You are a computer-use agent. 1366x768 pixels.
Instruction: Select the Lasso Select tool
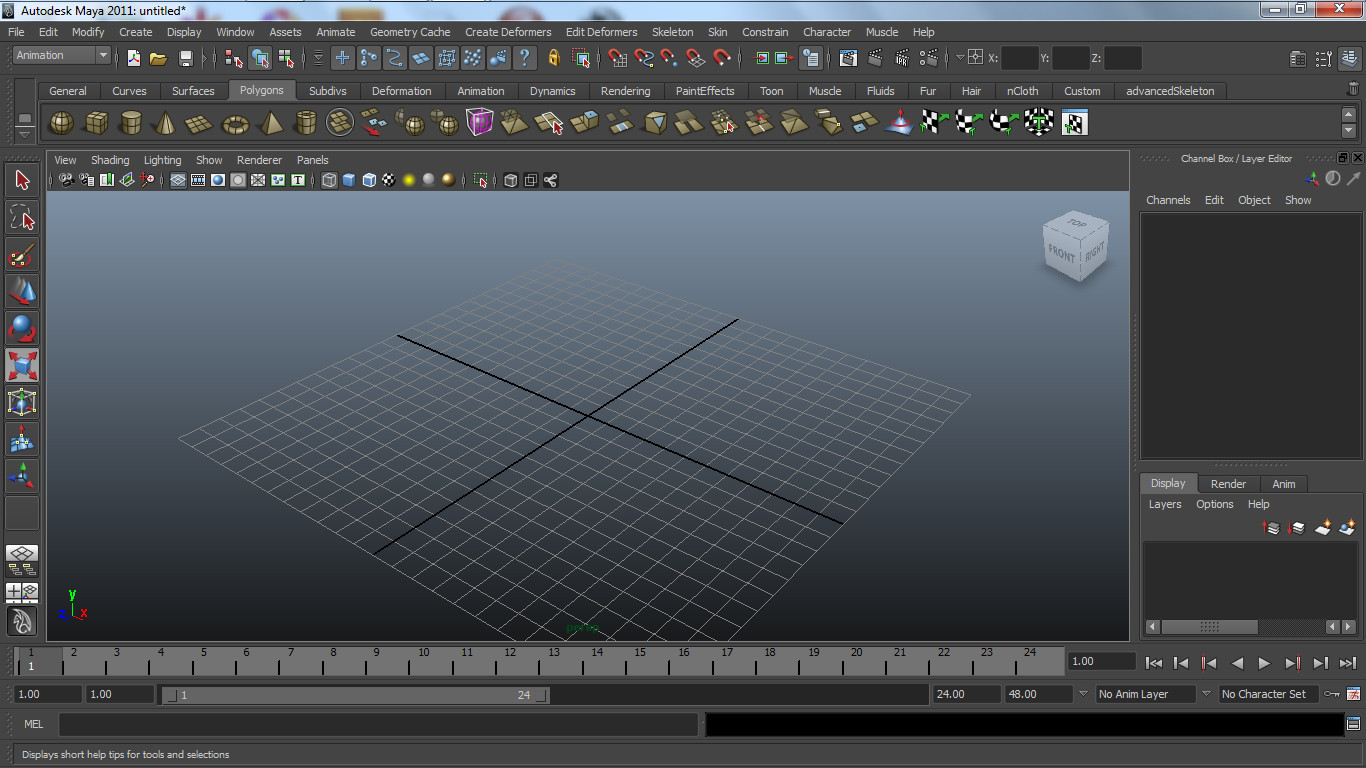(x=22, y=217)
